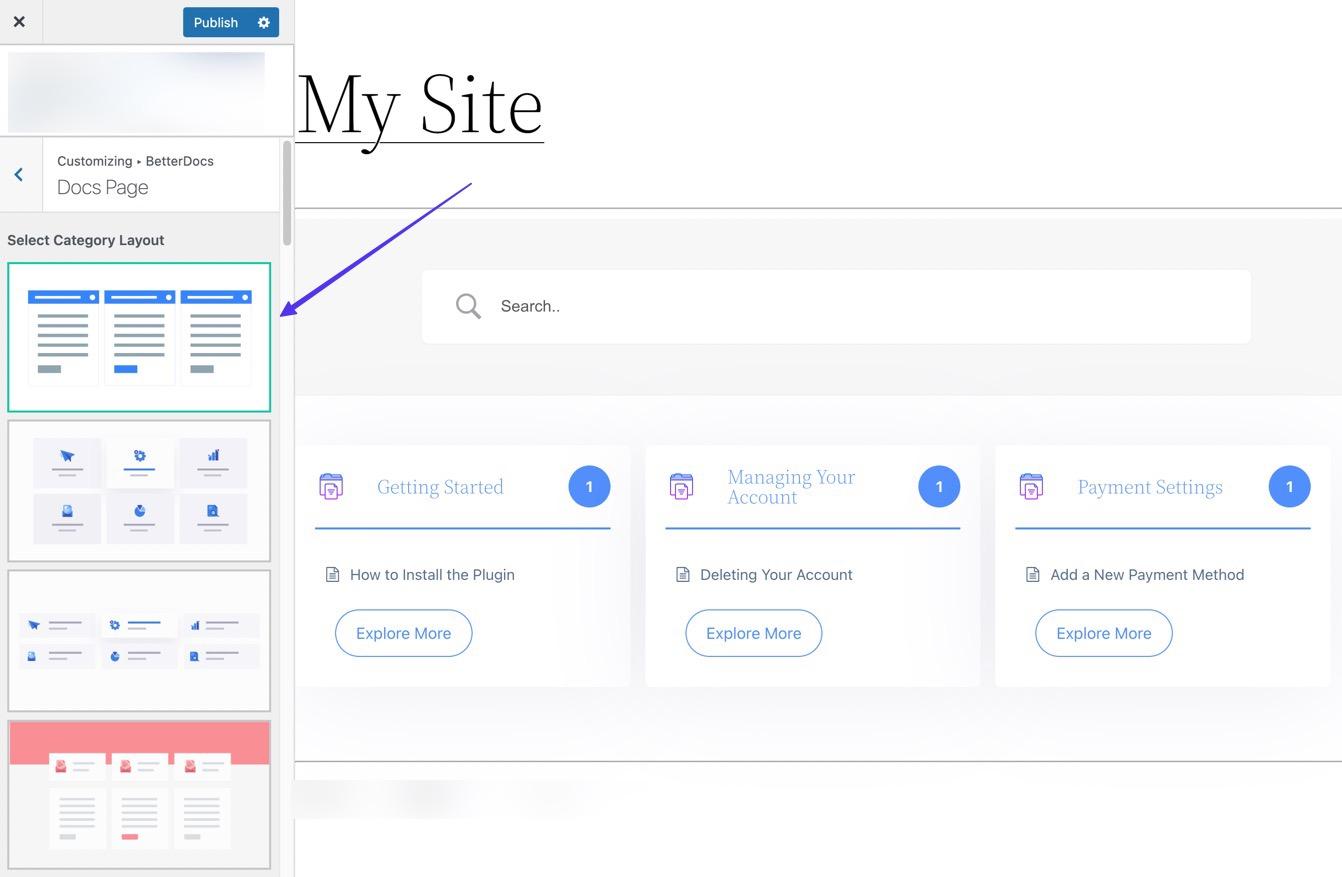Click the Managing Your Account folder icon

pyautogui.click(x=680, y=485)
